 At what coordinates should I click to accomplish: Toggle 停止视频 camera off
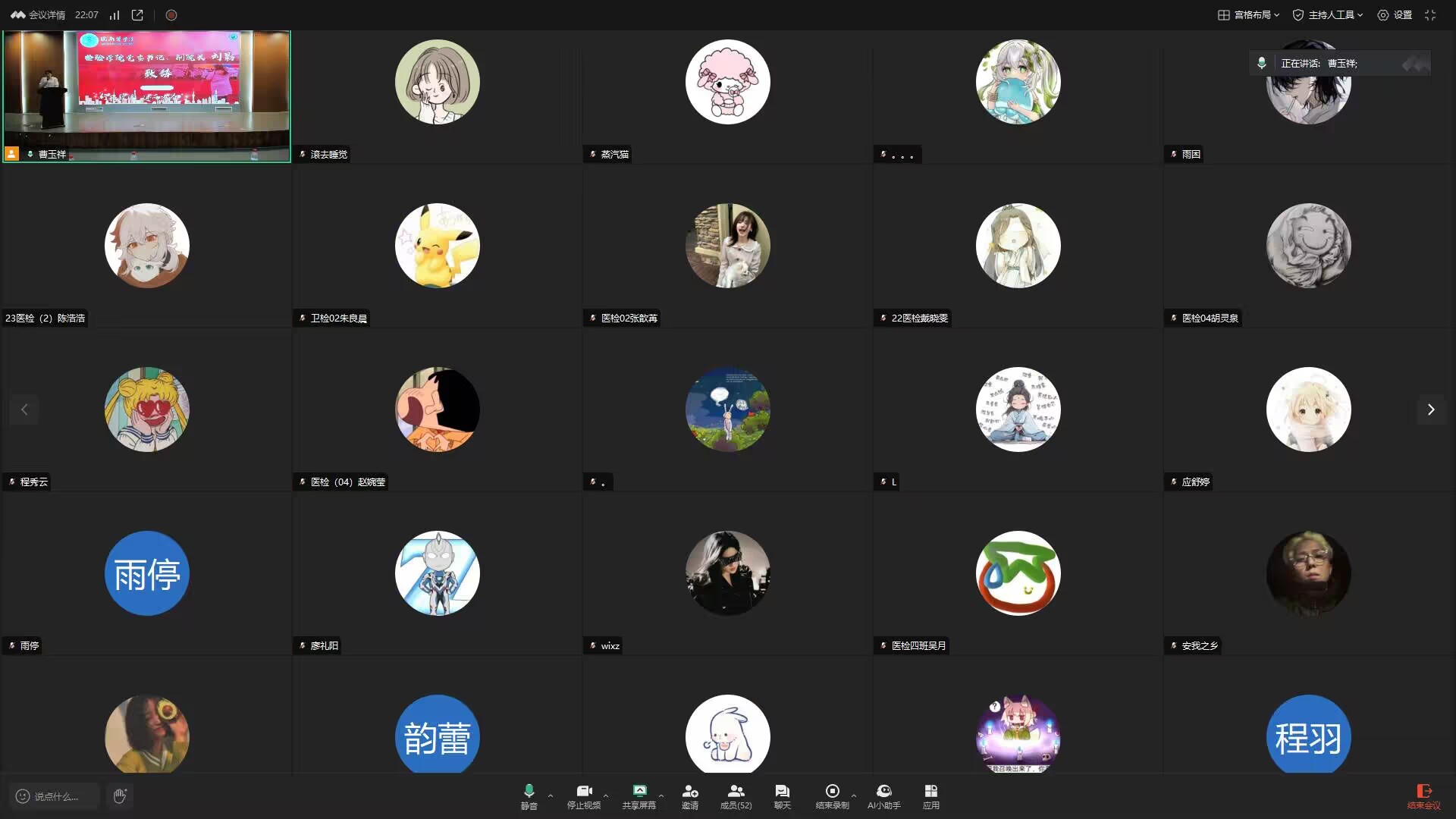point(583,795)
